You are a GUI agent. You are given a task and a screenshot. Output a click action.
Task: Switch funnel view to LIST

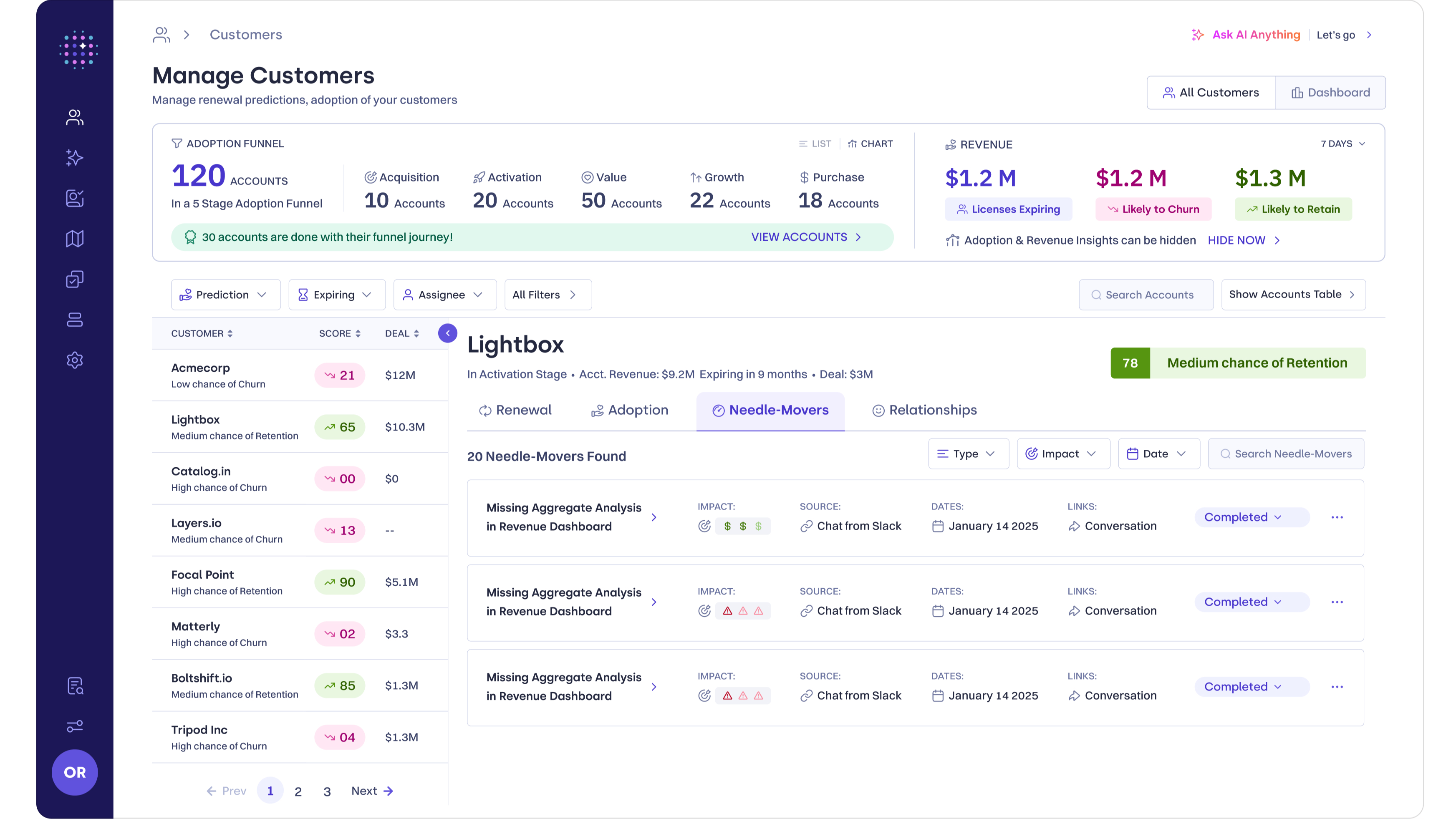coord(815,144)
